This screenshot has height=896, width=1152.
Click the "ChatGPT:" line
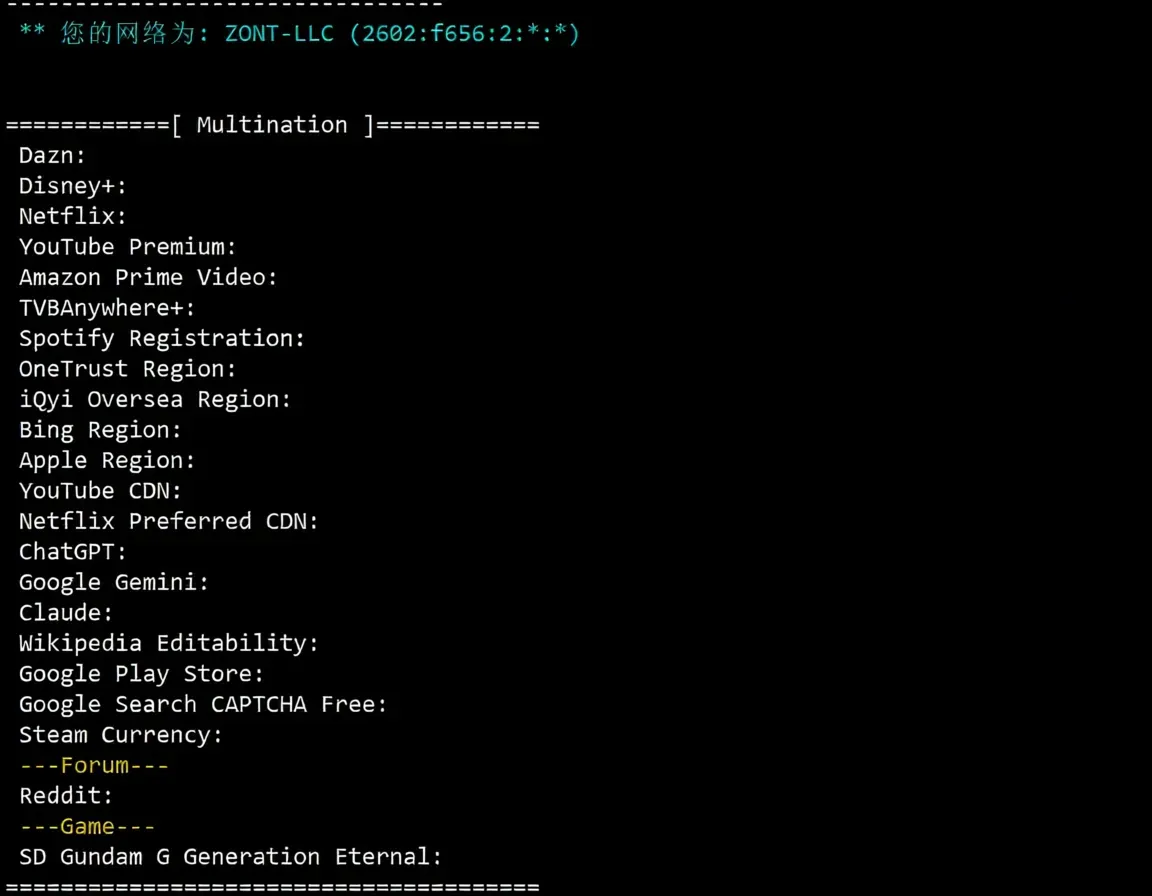coord(73,552)
